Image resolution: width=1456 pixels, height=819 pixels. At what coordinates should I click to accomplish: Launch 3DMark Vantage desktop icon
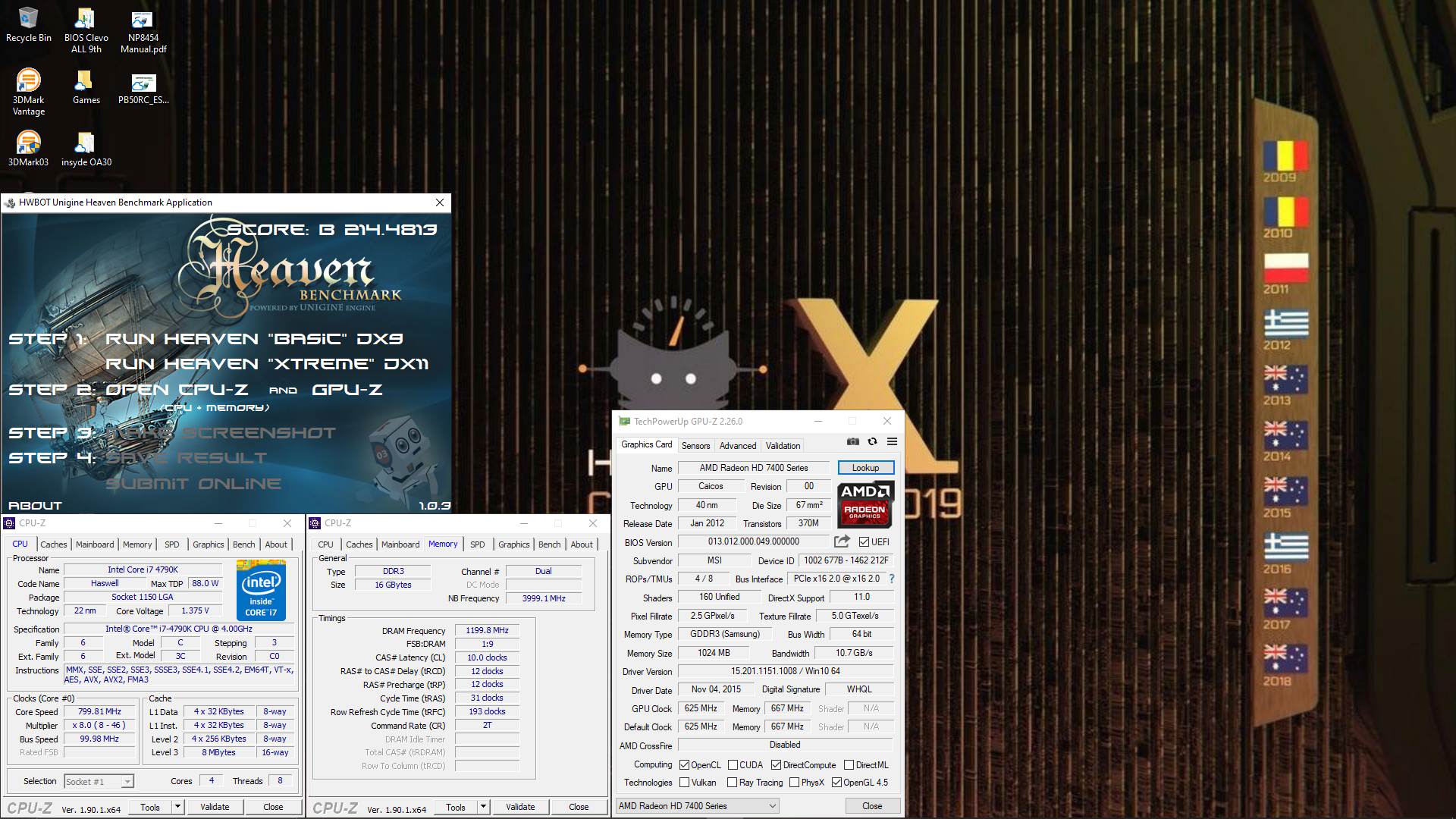(x=29, y=93)
